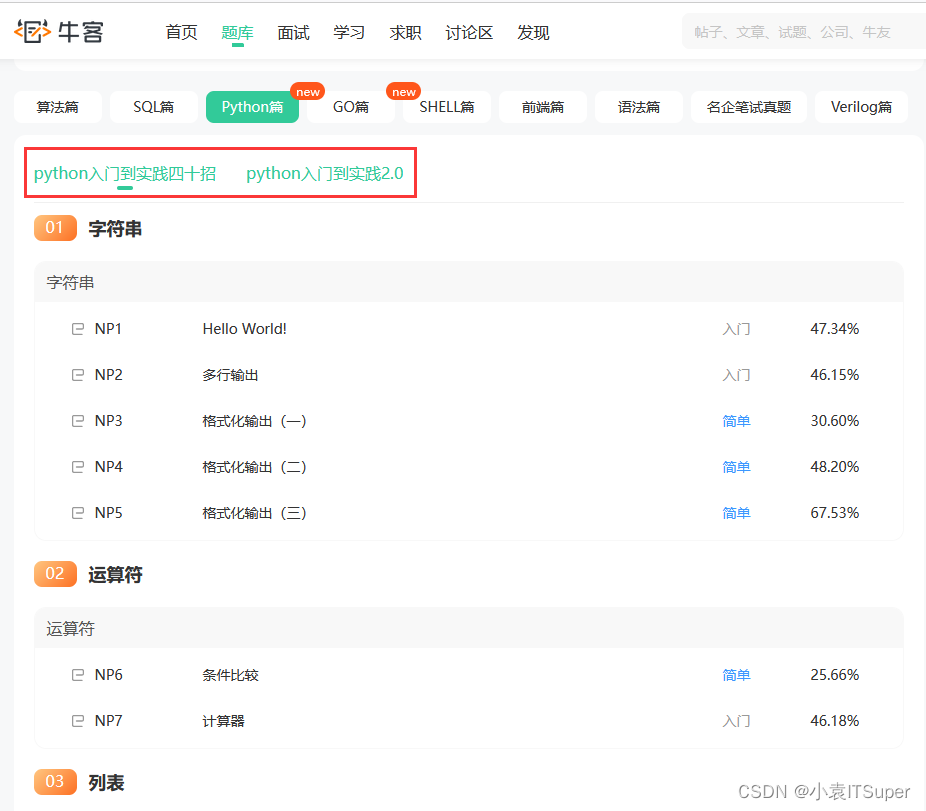This screenshot has width=926, height=811.
Task: Click the problem icon beside NP1
Action: pos(77,329)
